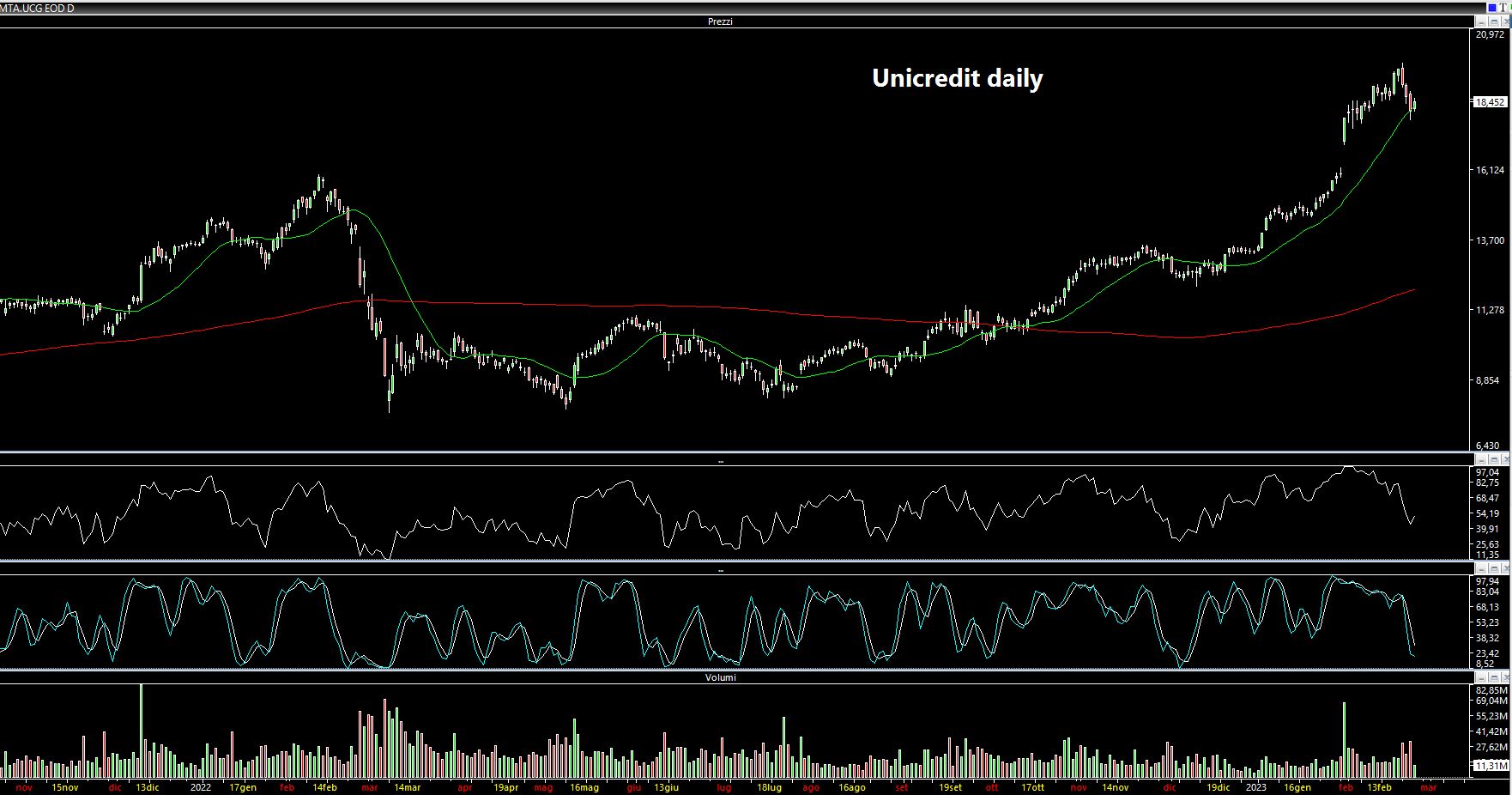Click the 11,278 price axis value
Image resolution: width=1512 pixels, height=795 pixels.
tap(1490, 310)
